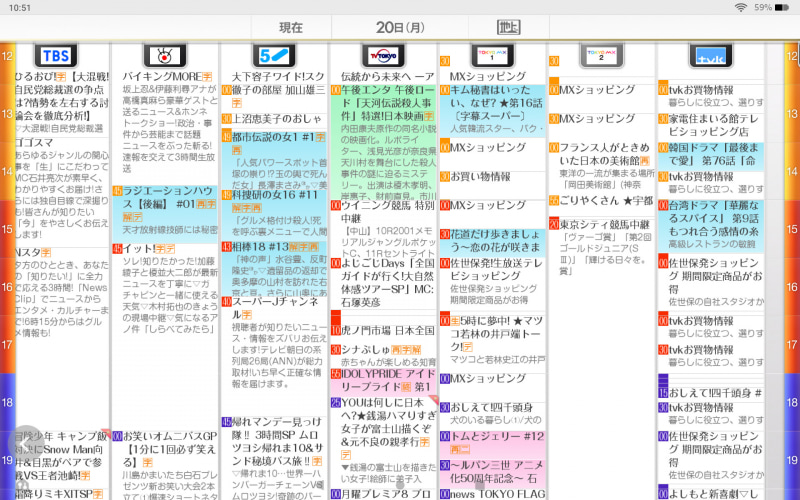Open the 地上 broadcast type selector

click(508, 28)
